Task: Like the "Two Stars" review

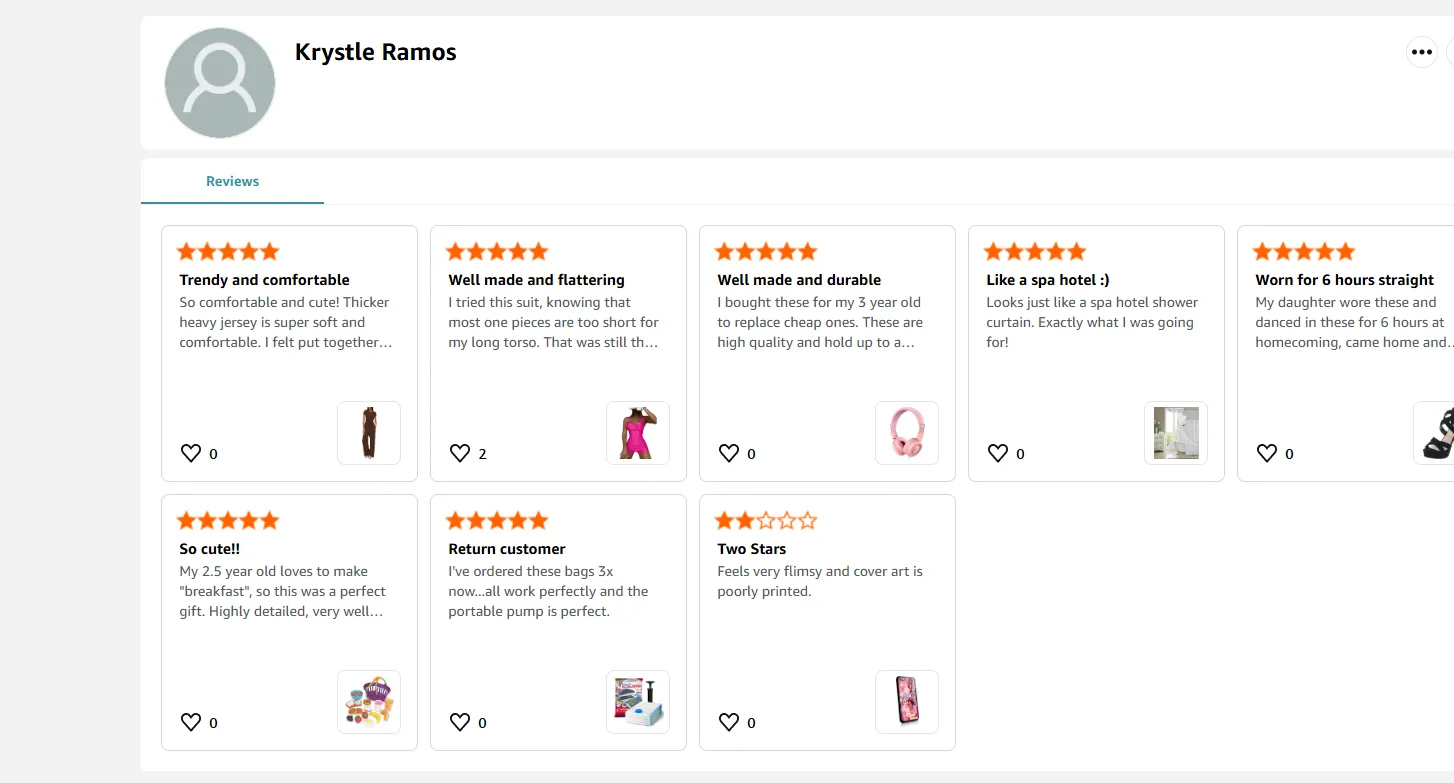Action: click(729, 722)
